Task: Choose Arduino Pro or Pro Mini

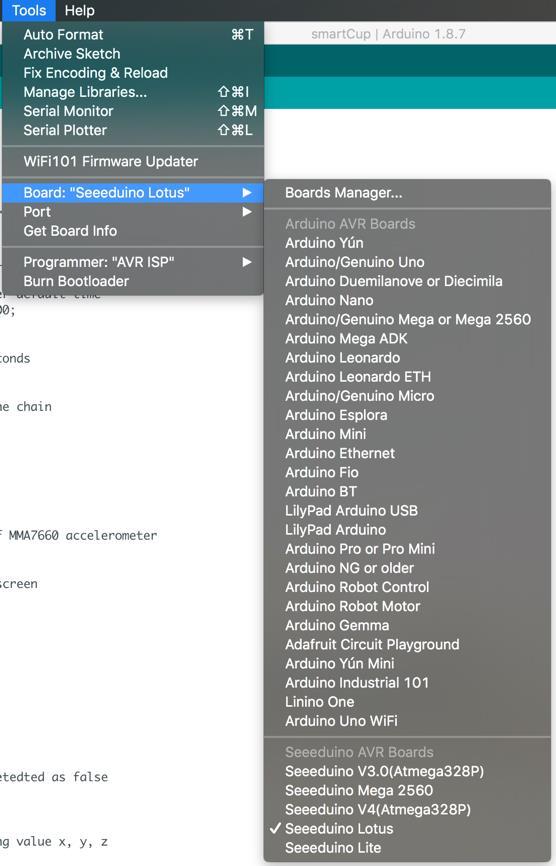Action: pyautogui.click(x=407, y=549)
